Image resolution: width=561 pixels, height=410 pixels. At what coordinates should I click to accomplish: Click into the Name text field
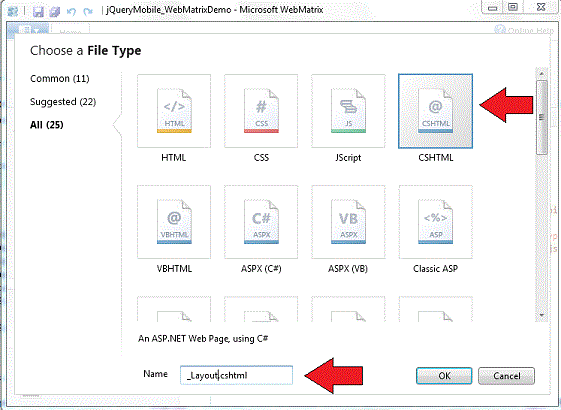(x=236, y=375)
